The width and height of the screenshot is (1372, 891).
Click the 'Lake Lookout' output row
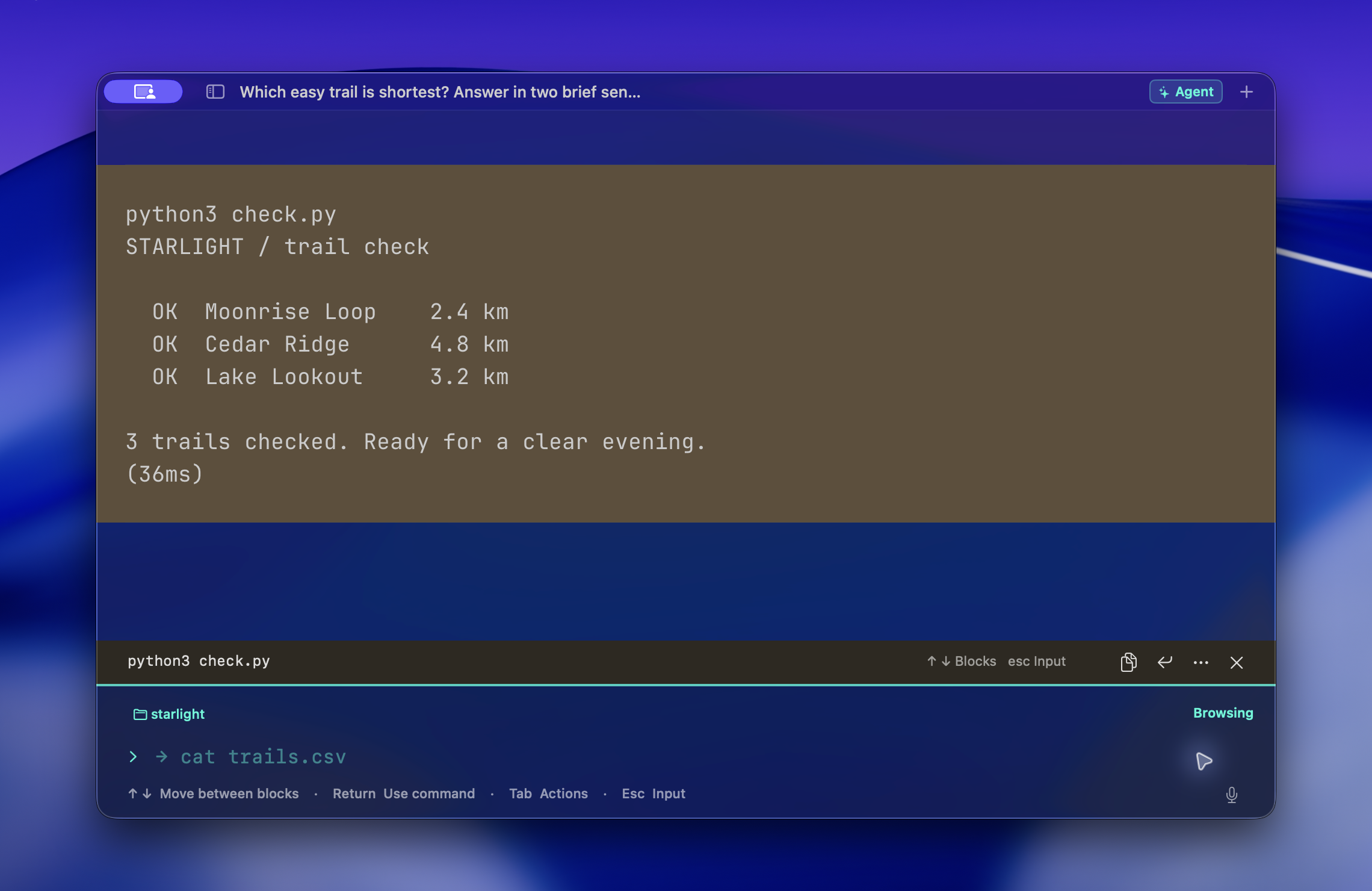coord(330,377)
